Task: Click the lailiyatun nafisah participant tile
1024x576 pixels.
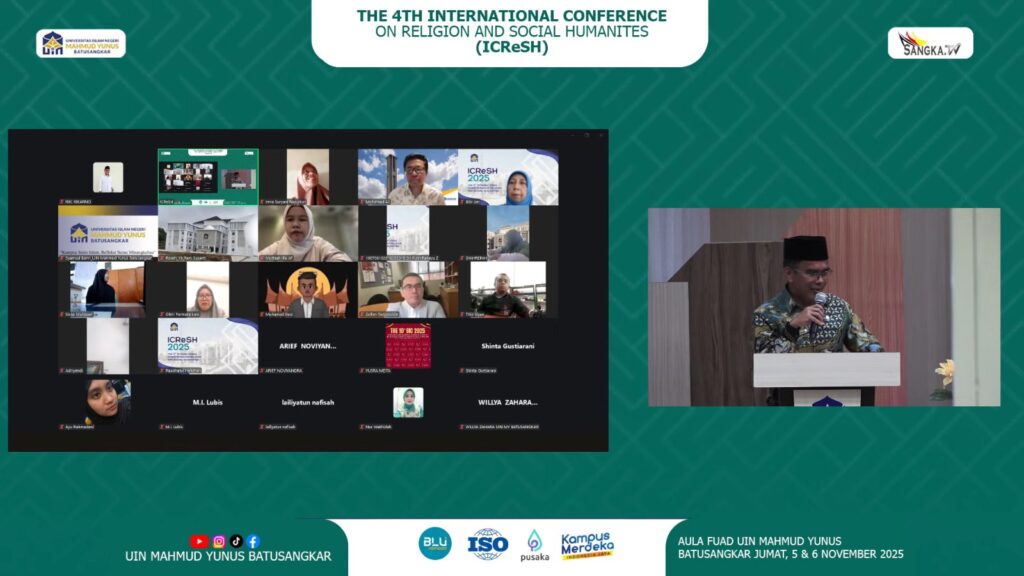Action: tap(308, 402)
